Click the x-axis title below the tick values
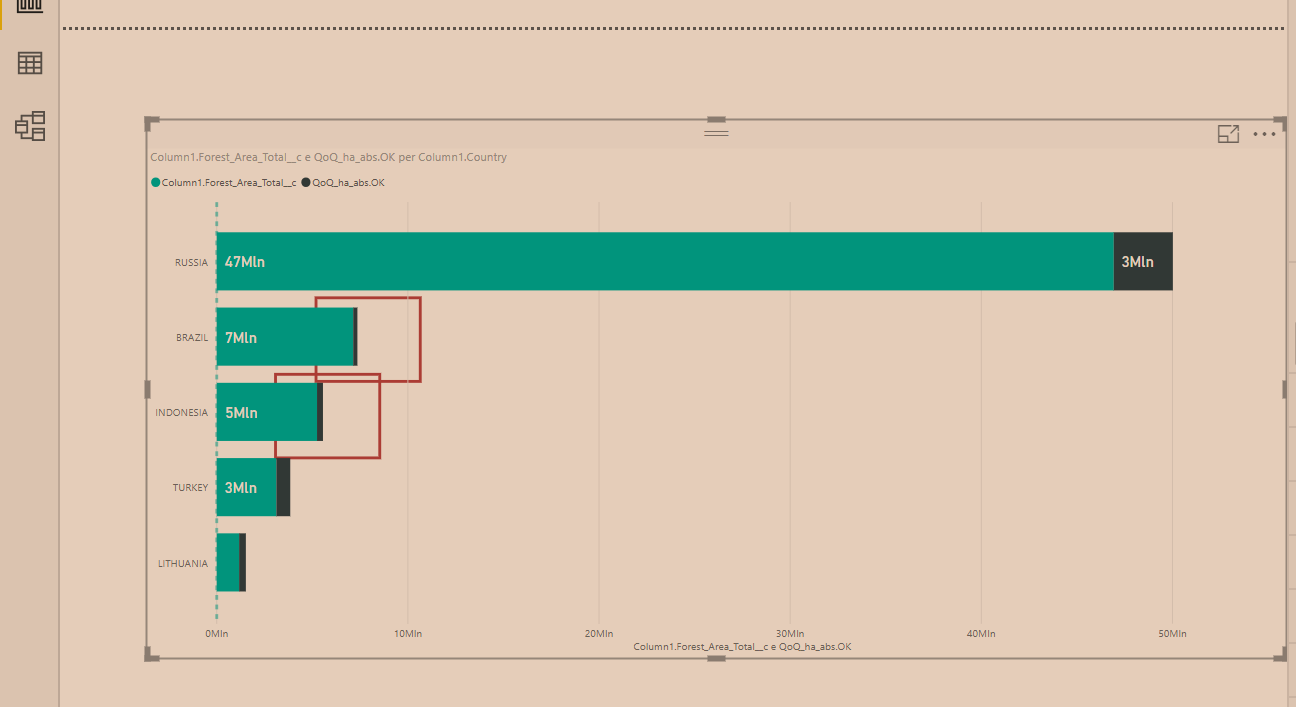 [x=742, y=647]
